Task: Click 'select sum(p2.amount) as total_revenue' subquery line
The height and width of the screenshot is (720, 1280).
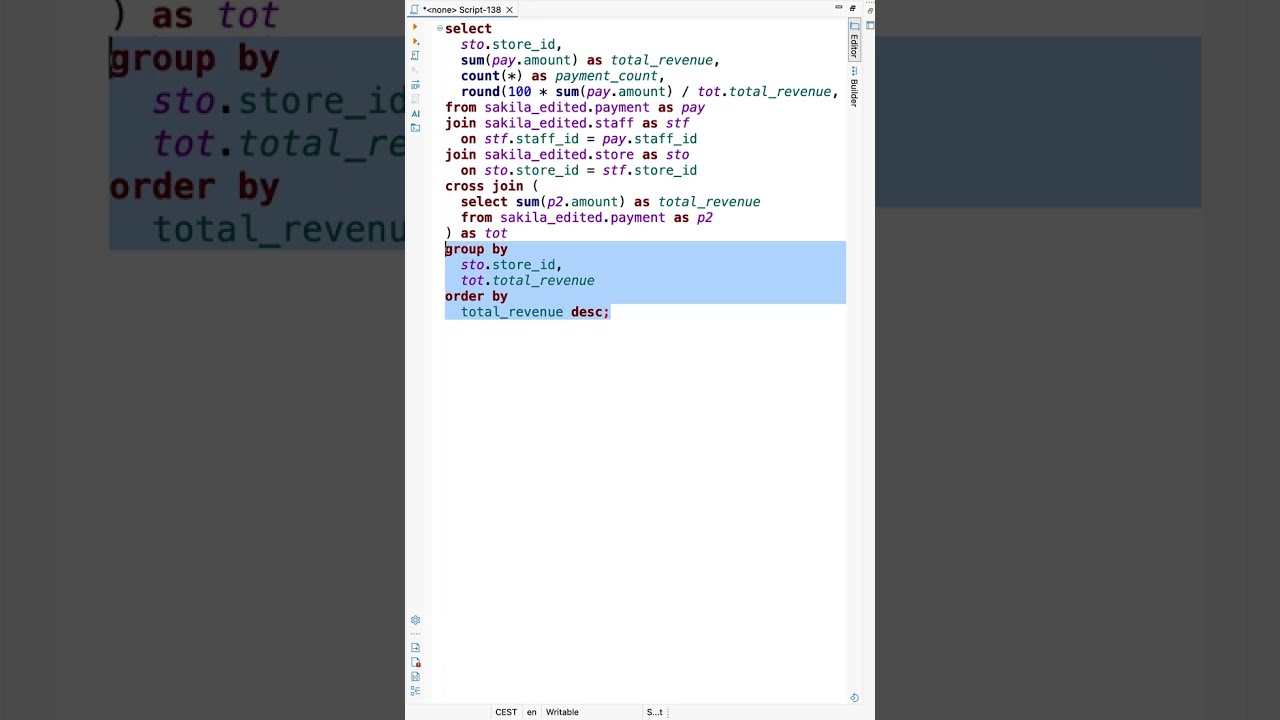Action: pos(610,202)
